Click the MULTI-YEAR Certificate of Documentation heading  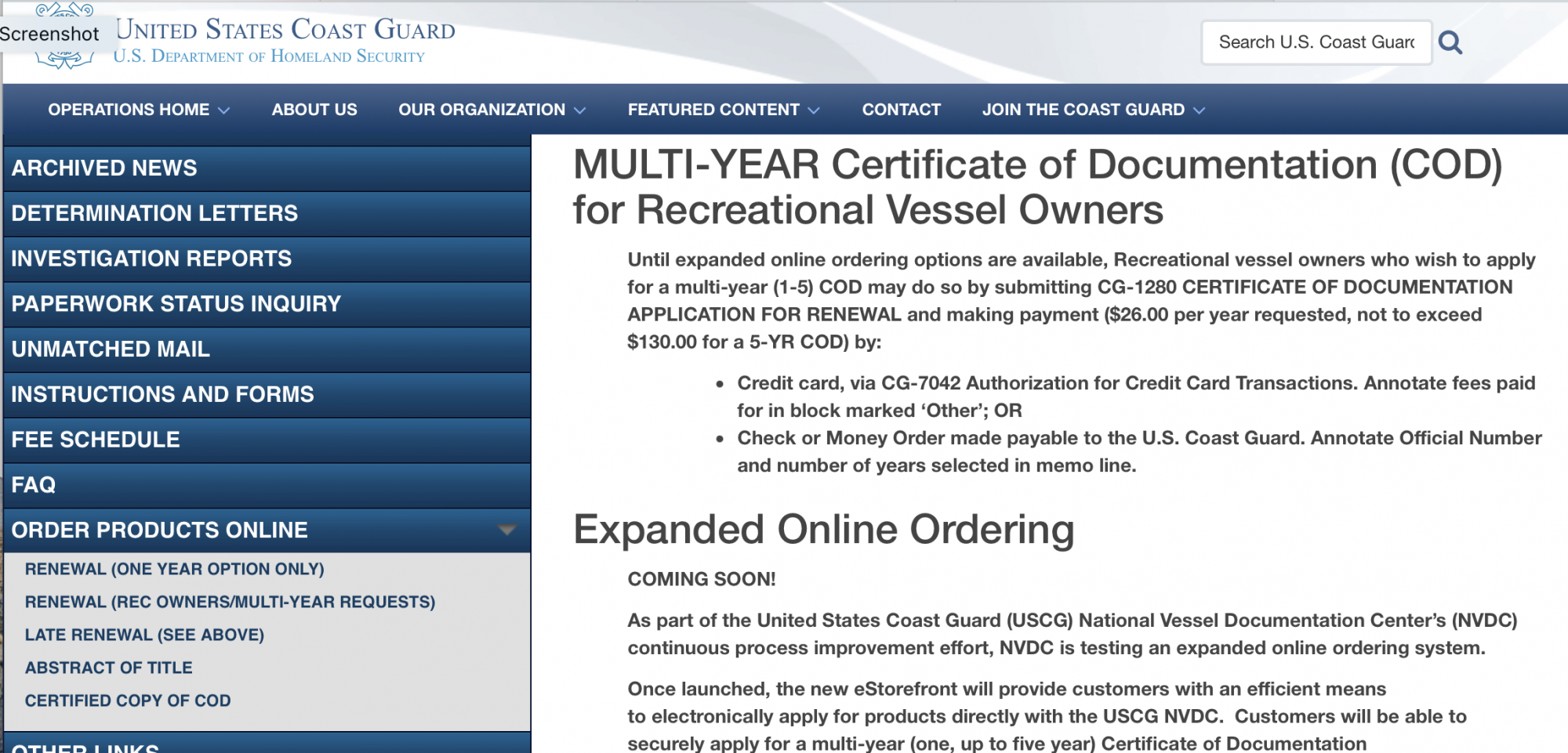click(x=1037, y=187)
